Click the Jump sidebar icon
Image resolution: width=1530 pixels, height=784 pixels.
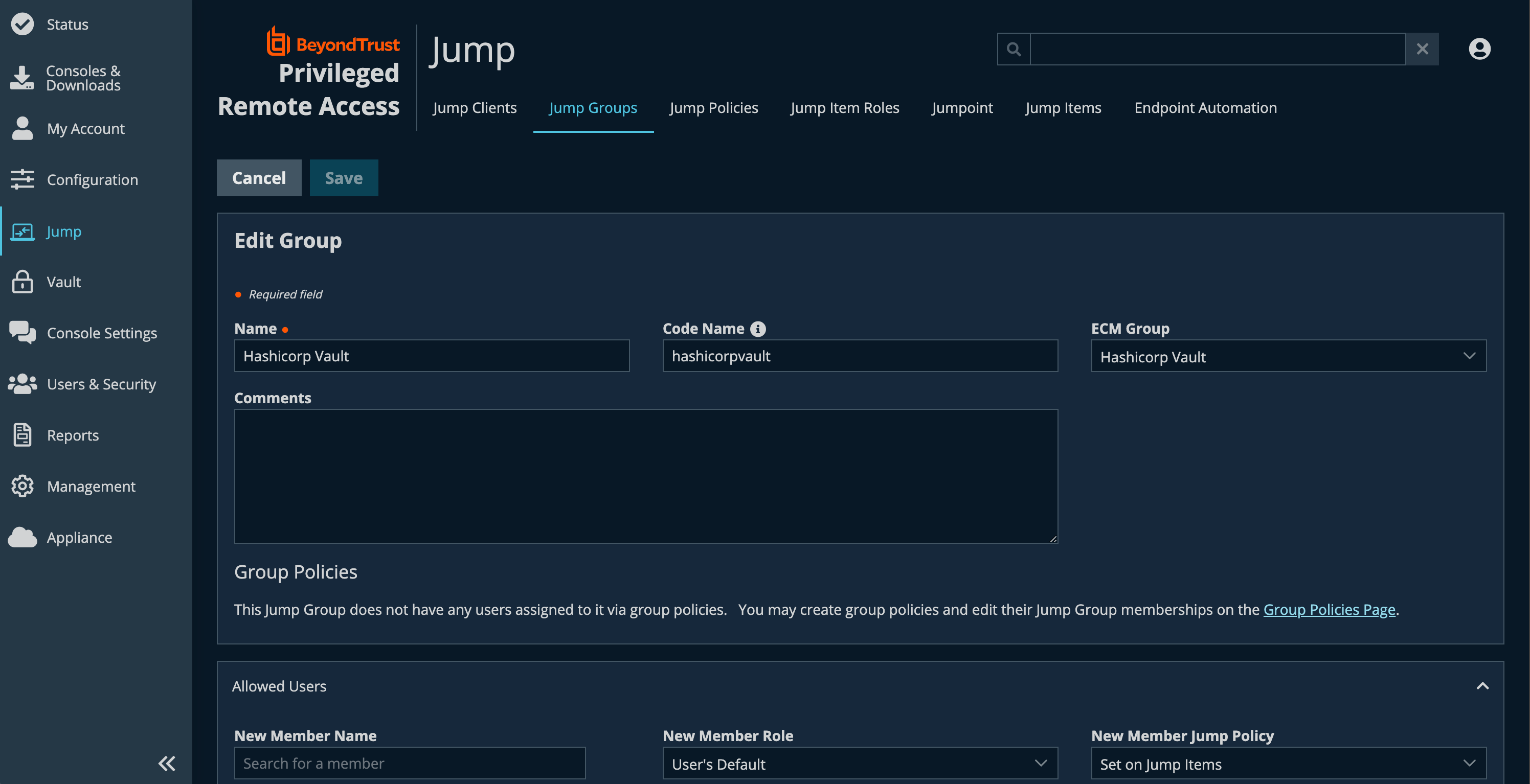(x=22, y=231)
